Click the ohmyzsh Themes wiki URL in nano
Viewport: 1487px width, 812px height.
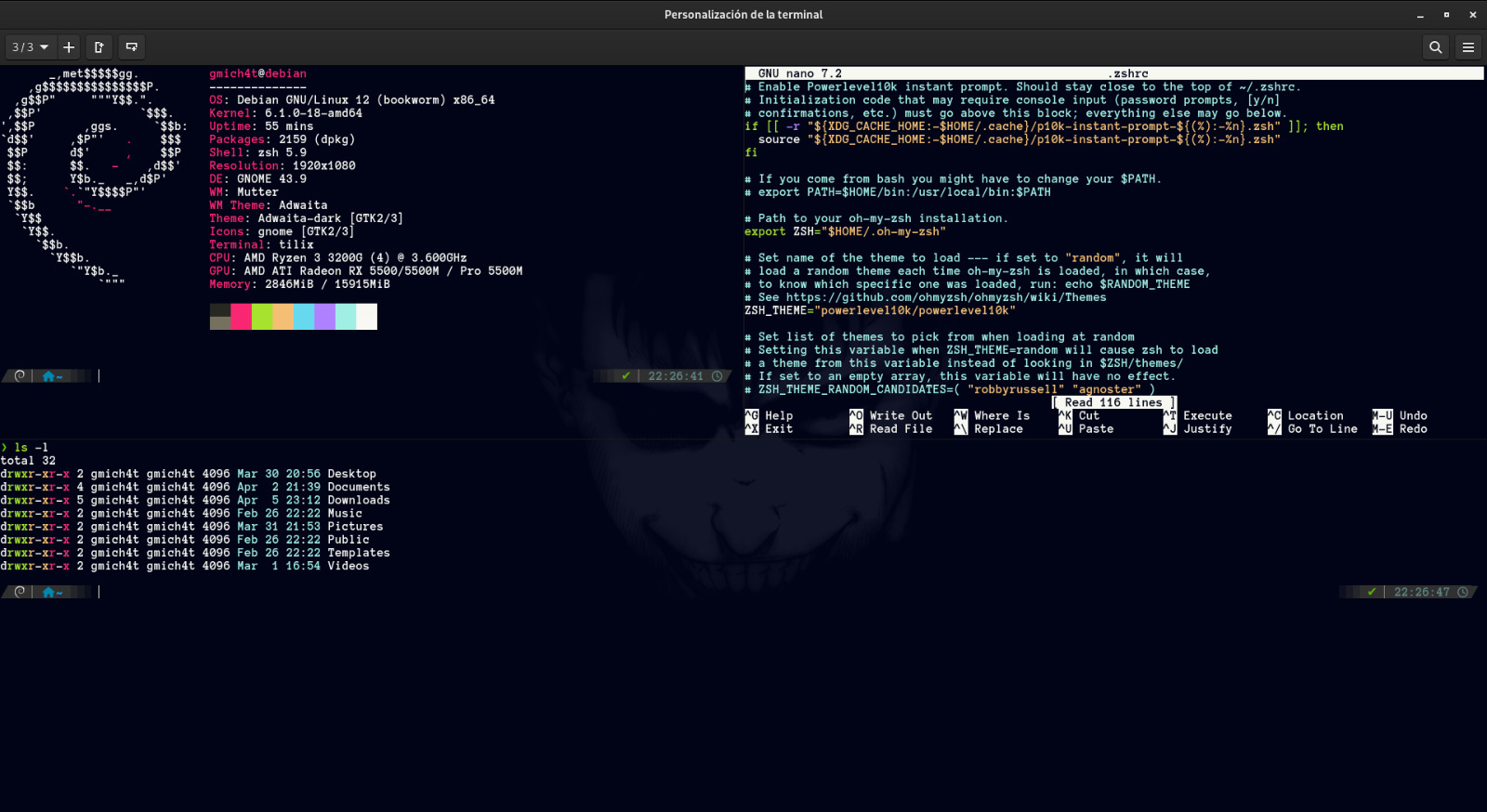[x=946, y=297]
